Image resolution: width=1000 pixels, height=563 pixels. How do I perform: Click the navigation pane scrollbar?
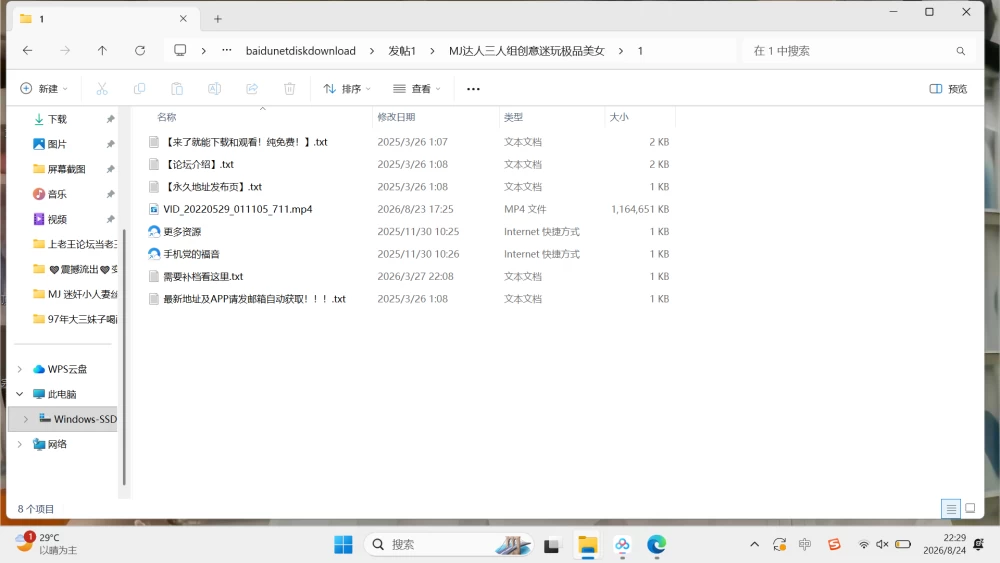(124, 357)
